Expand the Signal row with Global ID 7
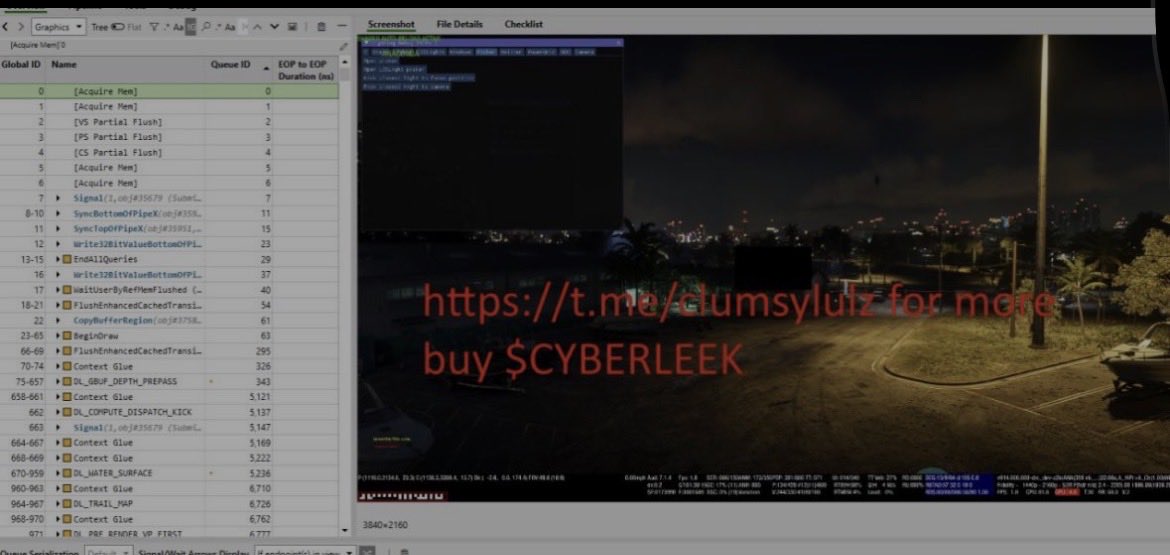This screenshot has width=1170, height=555. tap(59, 198)
